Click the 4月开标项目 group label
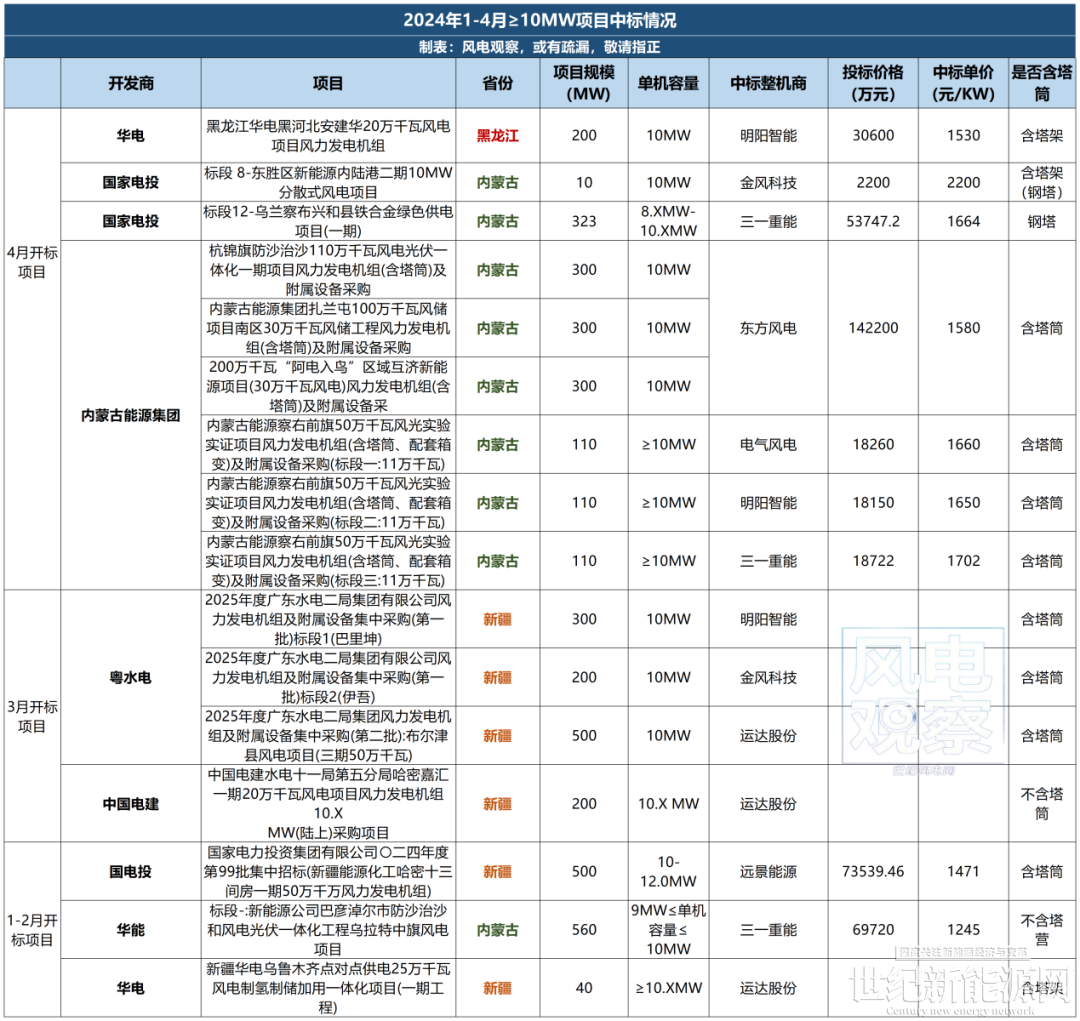The height and width of the screenshot is (1021, 1080). (x=32, y=262)
